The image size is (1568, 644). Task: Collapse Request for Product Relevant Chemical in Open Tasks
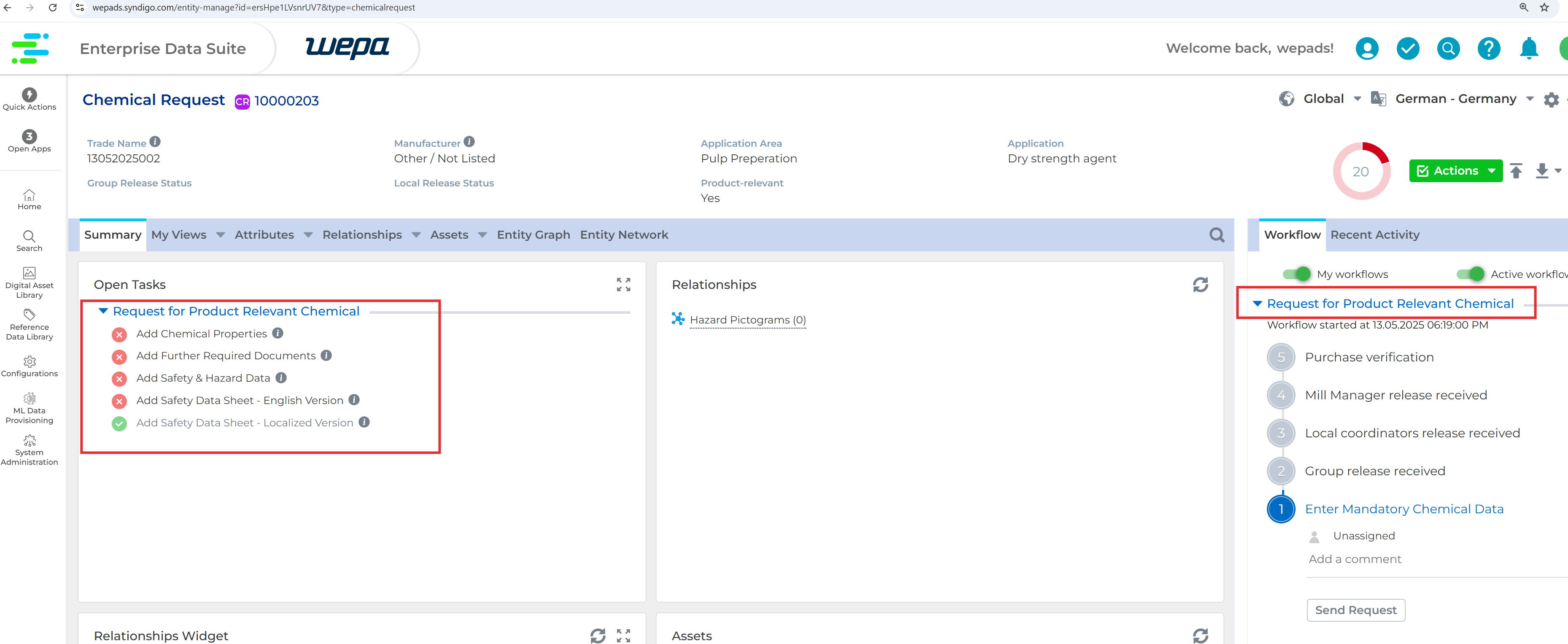point(103,311)
